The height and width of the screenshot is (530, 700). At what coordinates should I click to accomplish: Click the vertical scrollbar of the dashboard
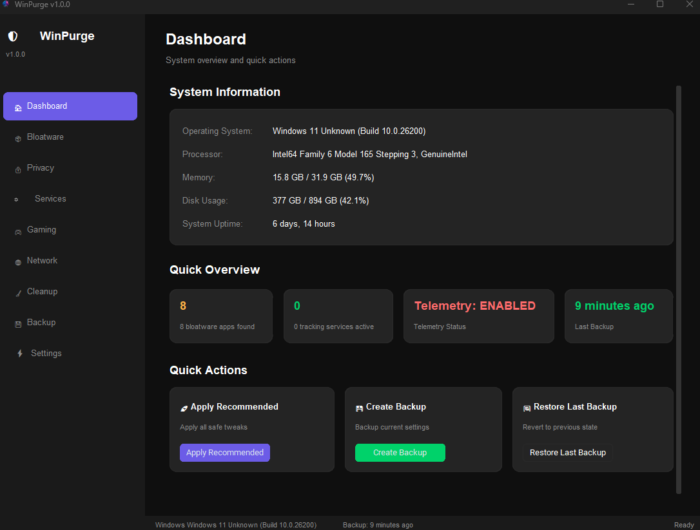[679, 290]
